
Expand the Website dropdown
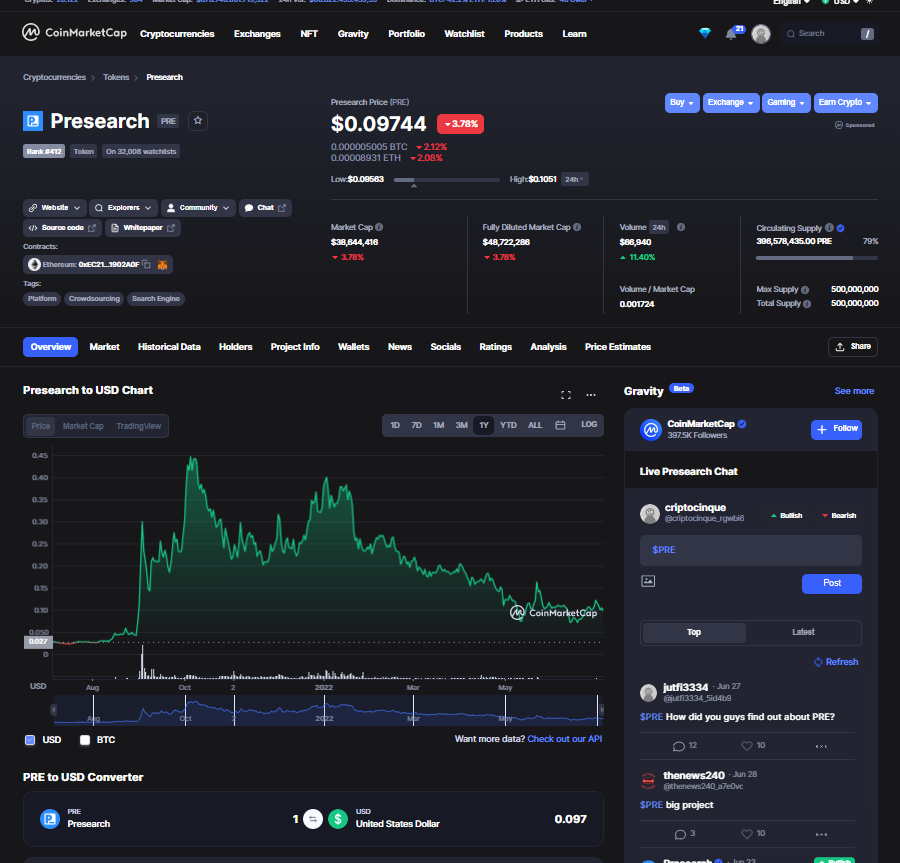(x=55, y=208)
